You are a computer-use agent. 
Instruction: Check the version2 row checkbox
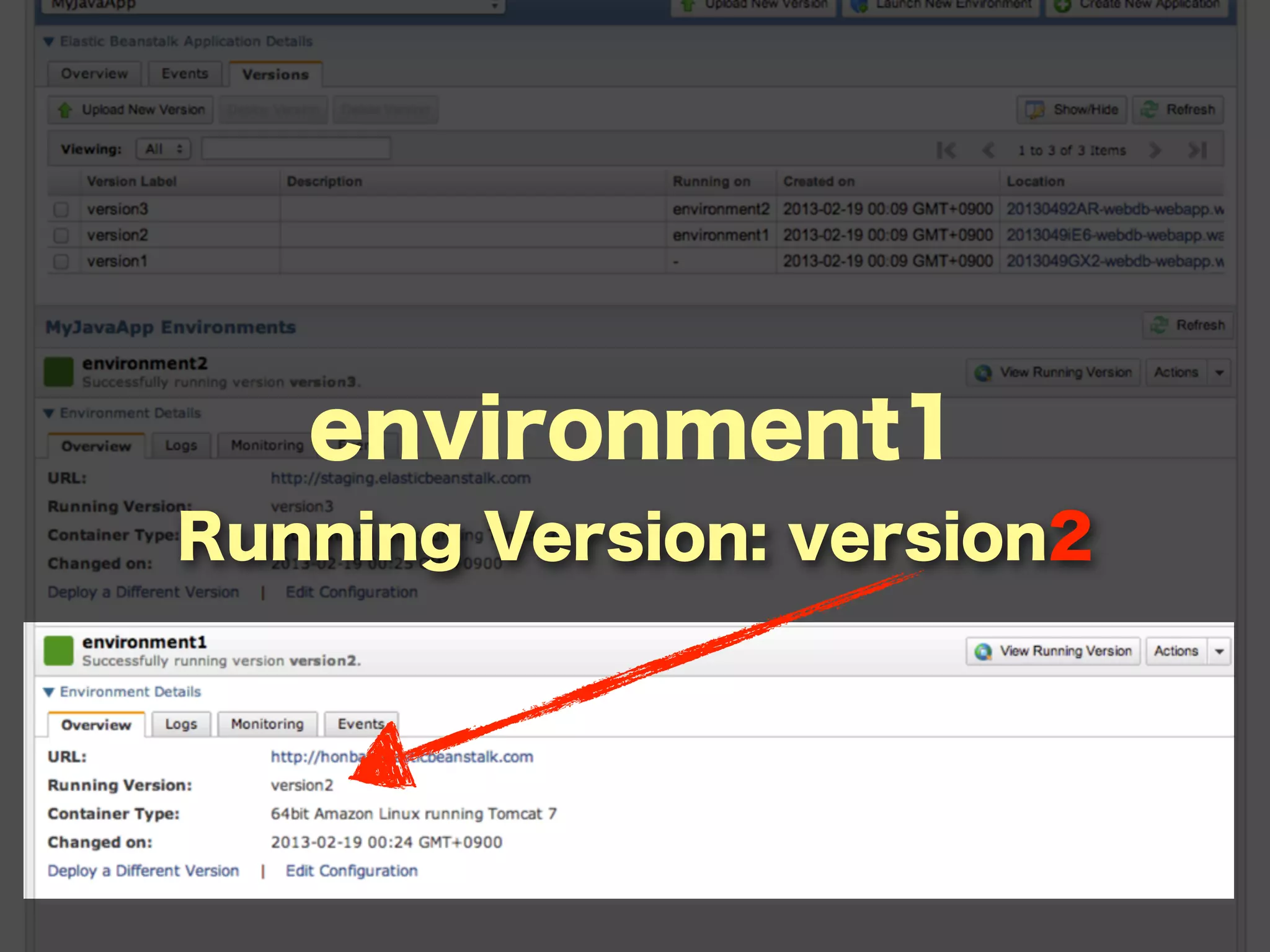(x=61, y=236)
